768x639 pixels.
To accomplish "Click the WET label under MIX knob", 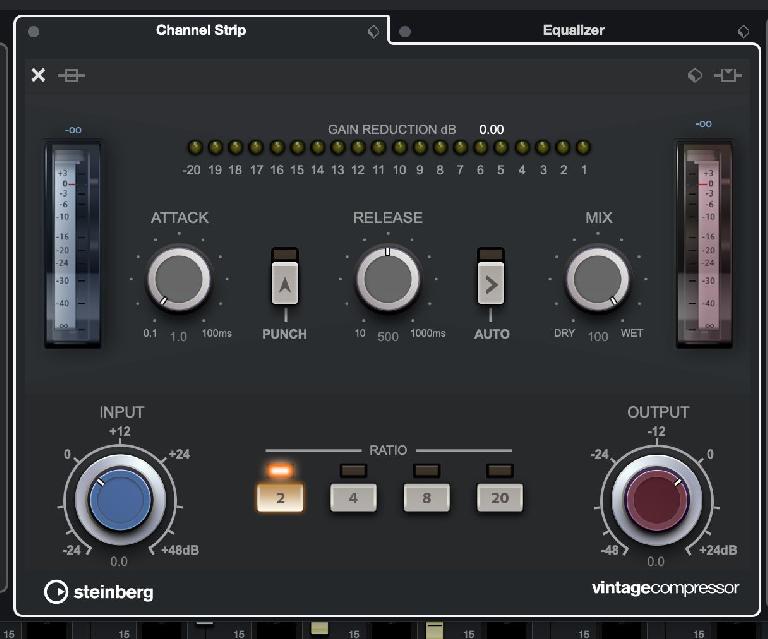I will click(x=632, y=333).
